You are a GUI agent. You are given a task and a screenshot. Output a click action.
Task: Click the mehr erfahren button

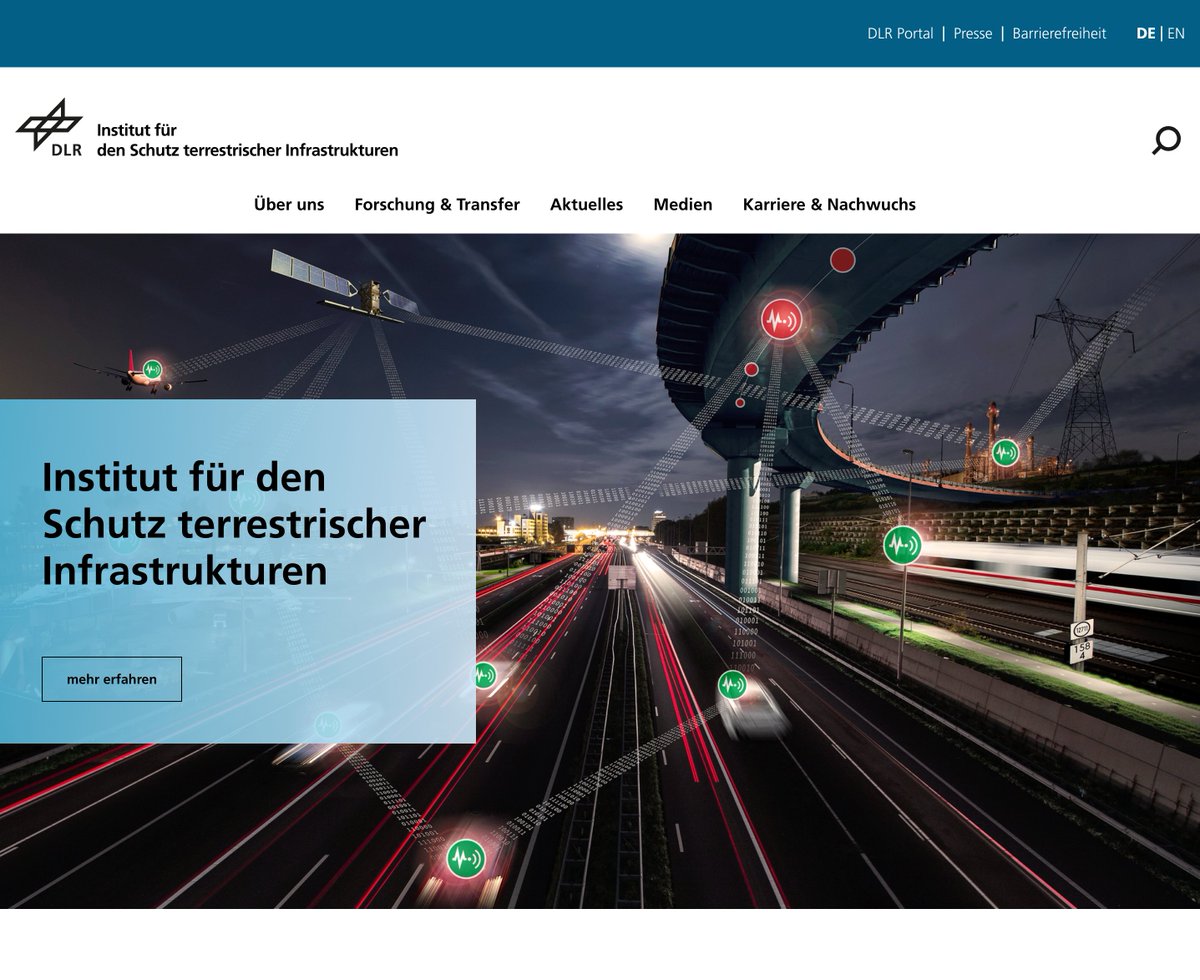tap(112, 679)
